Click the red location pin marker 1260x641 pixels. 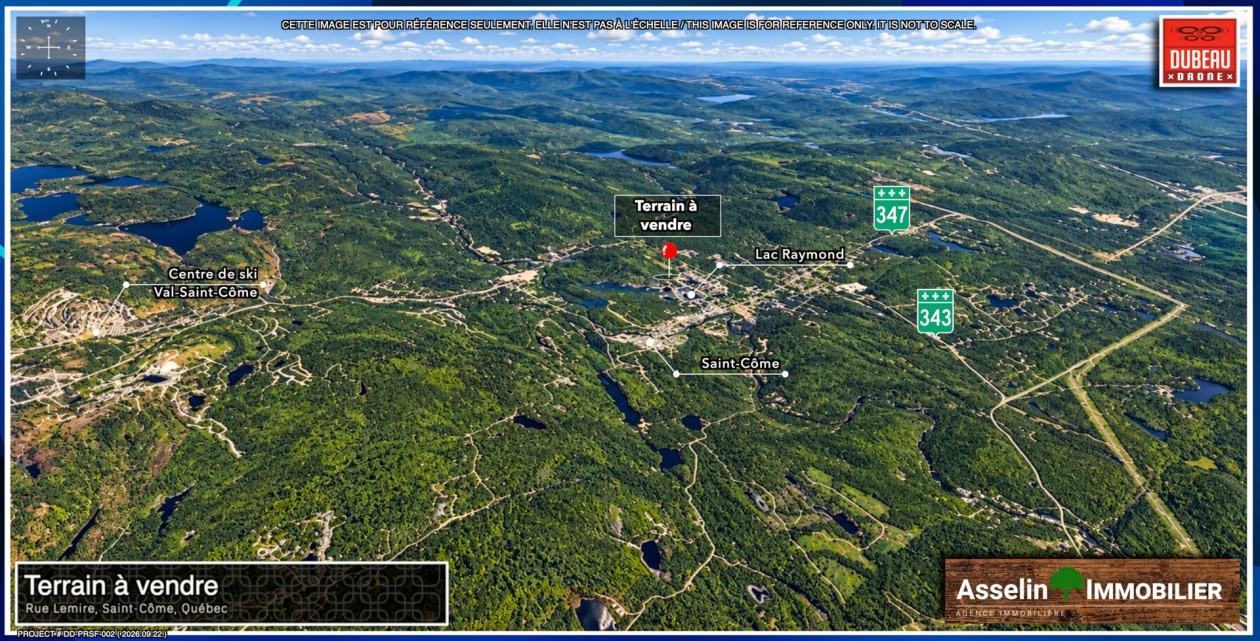(x=669, y=252)
